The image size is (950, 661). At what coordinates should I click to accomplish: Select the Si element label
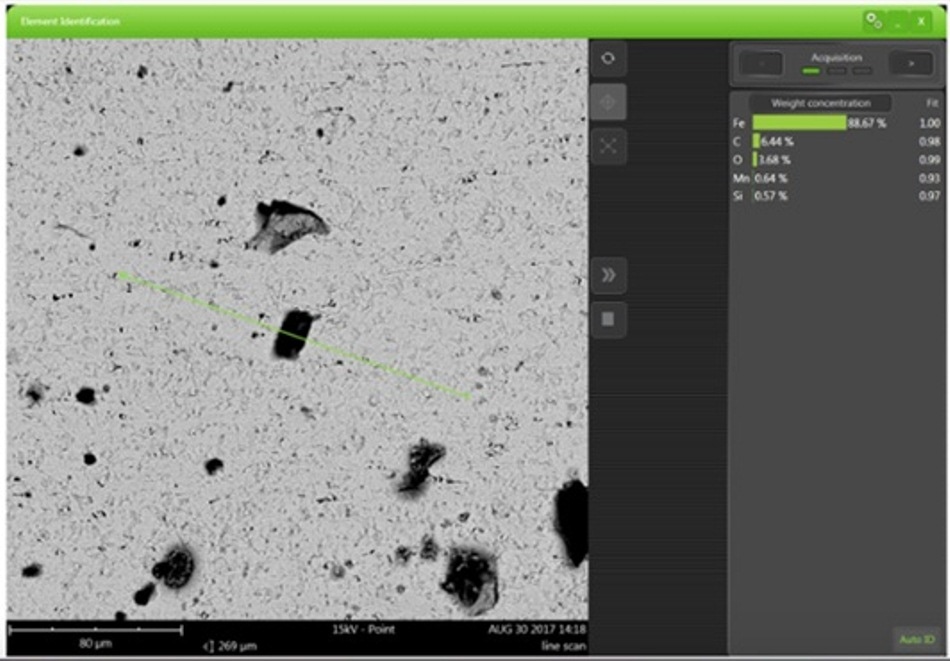click(x=737, y=196)
